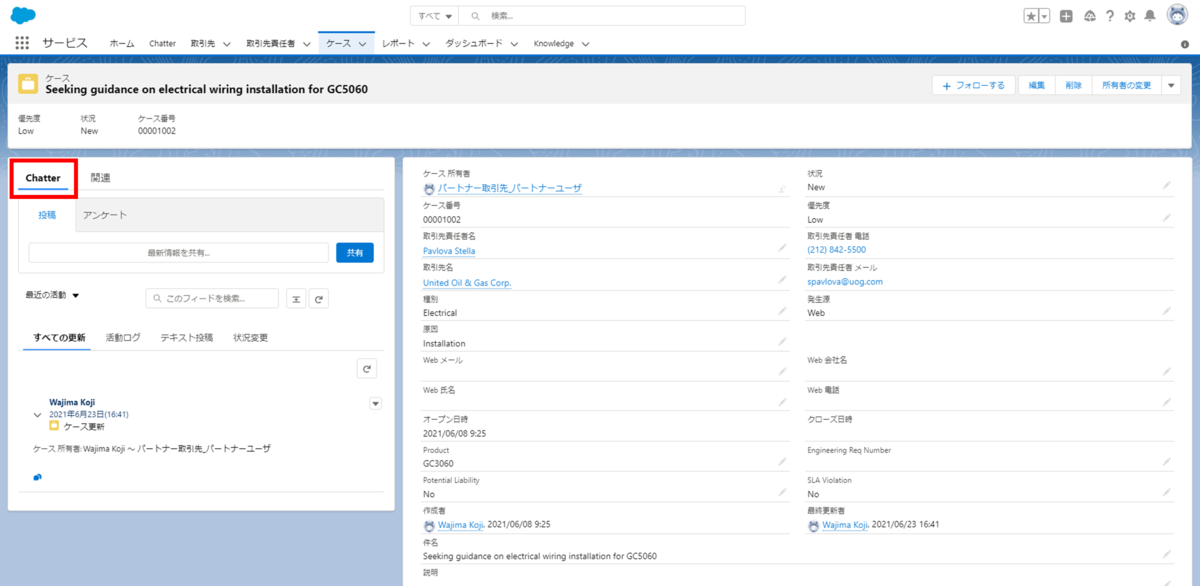Open the Knowledge nav dropdown chevron

click(x=585, y=44)
